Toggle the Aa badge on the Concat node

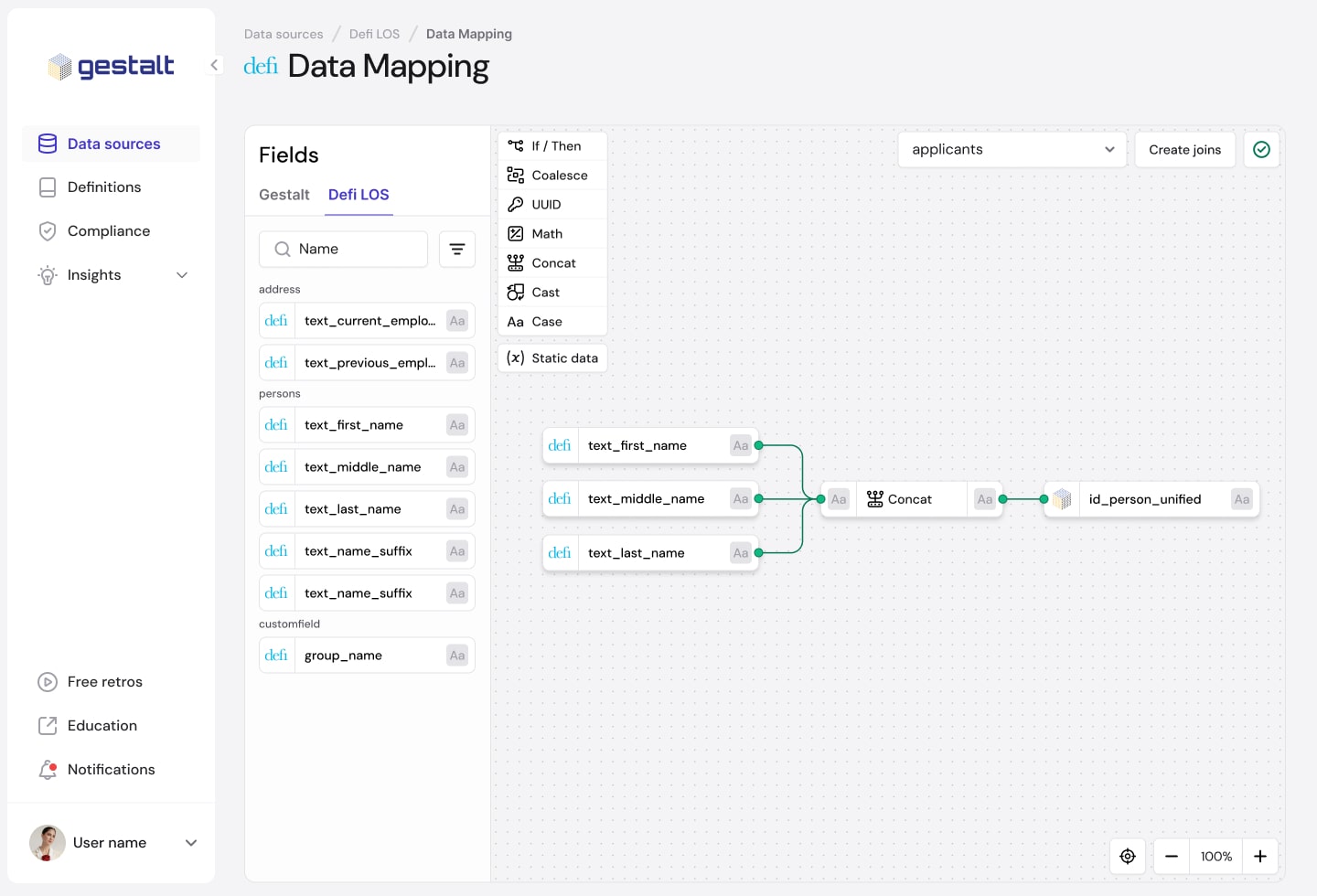point(838,499)
